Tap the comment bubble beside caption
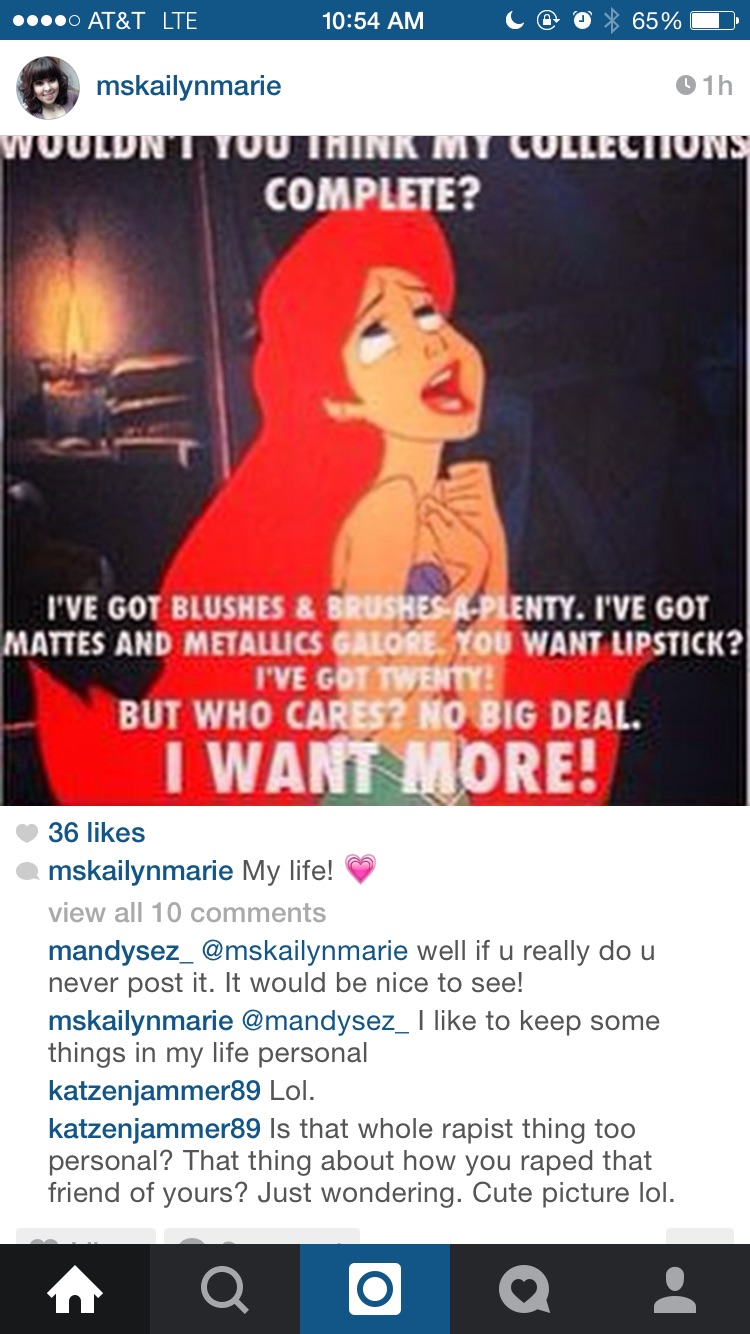Viewport: 750px width, 1334px height. (27, 872)
